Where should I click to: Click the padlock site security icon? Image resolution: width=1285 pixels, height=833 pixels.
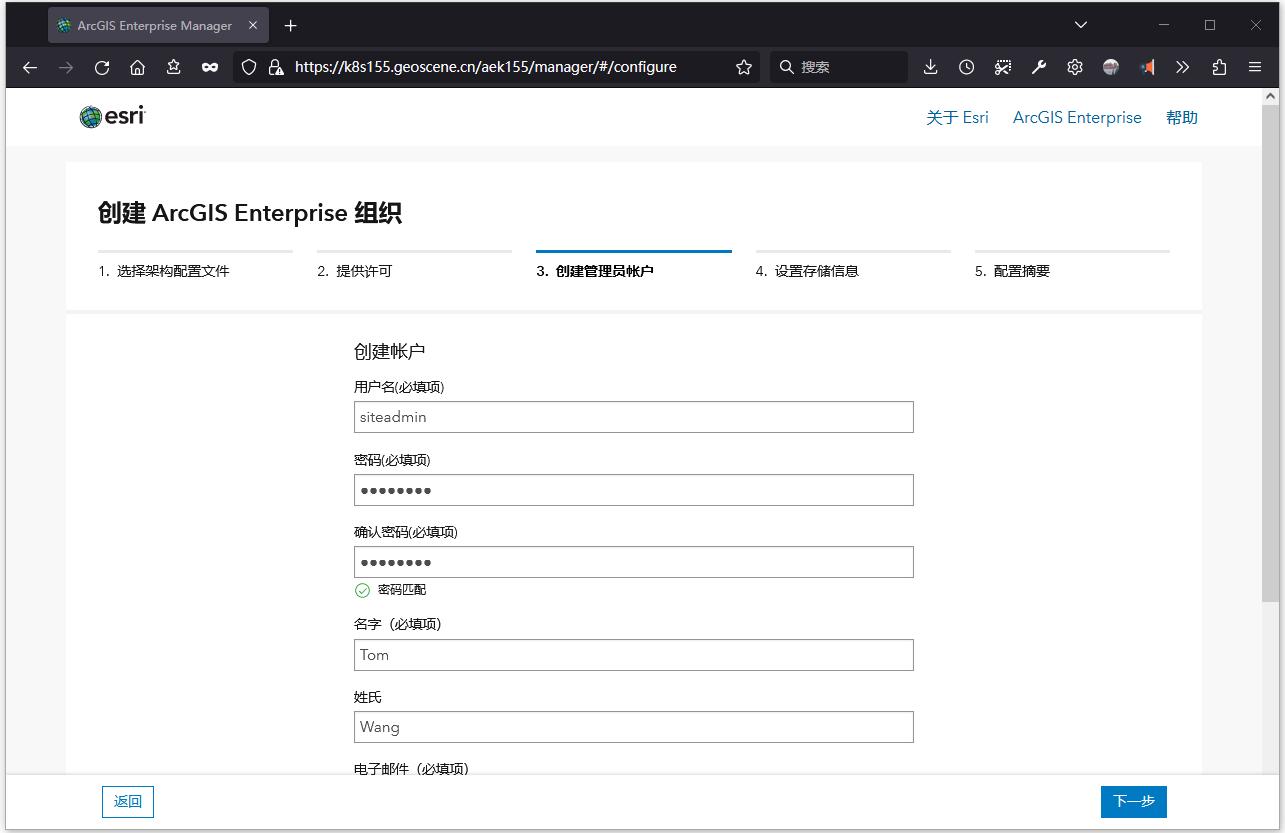point(276,67)
